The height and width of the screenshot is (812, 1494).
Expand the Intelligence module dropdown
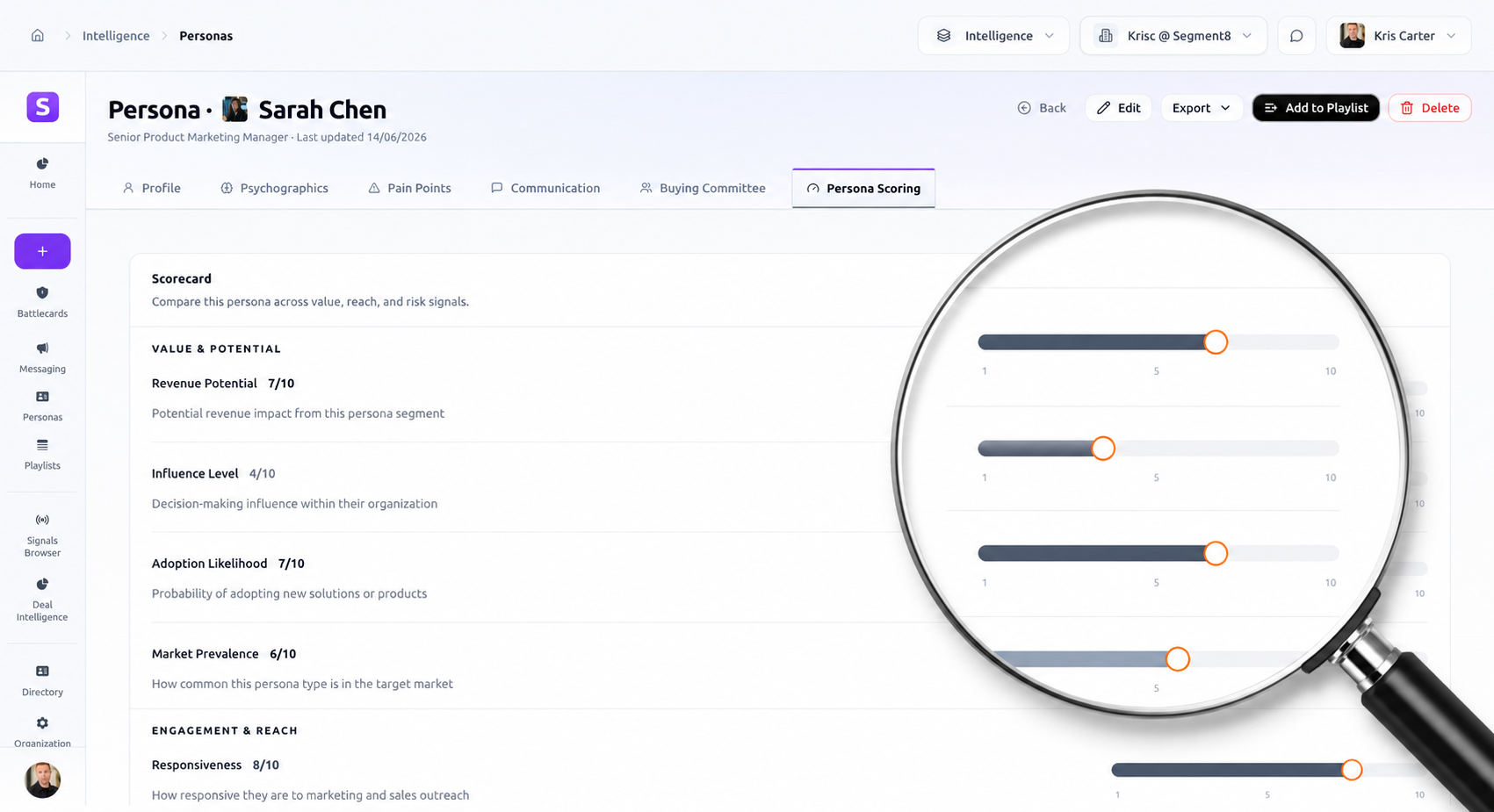click(993, 36)
